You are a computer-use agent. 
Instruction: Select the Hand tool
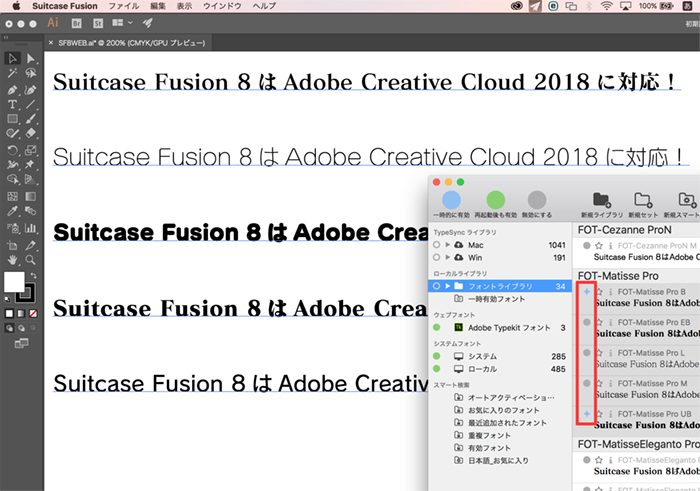pos(12,260)
